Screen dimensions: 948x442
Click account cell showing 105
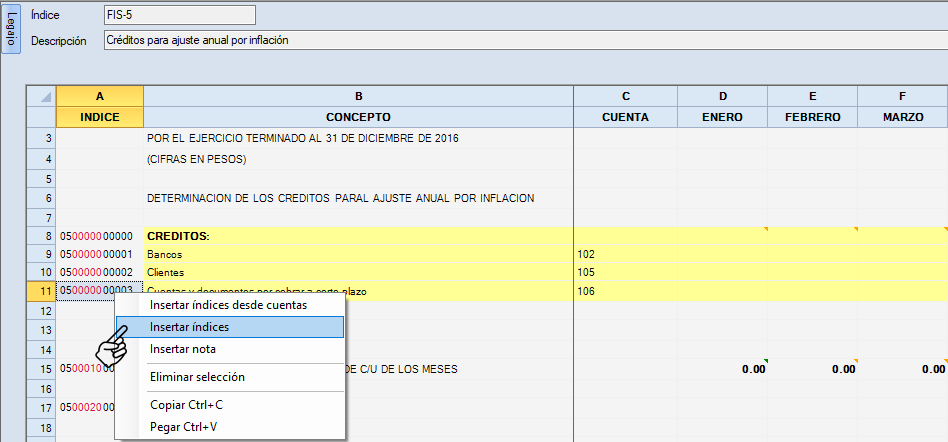[625, 272]
